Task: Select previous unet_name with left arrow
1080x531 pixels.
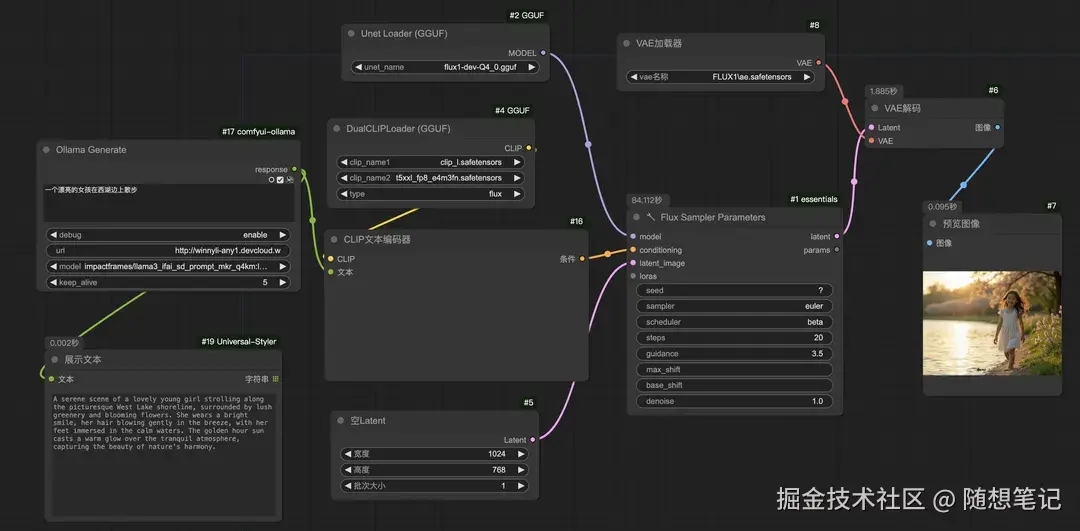Action: pyautogui.click(x=359, y=67)
